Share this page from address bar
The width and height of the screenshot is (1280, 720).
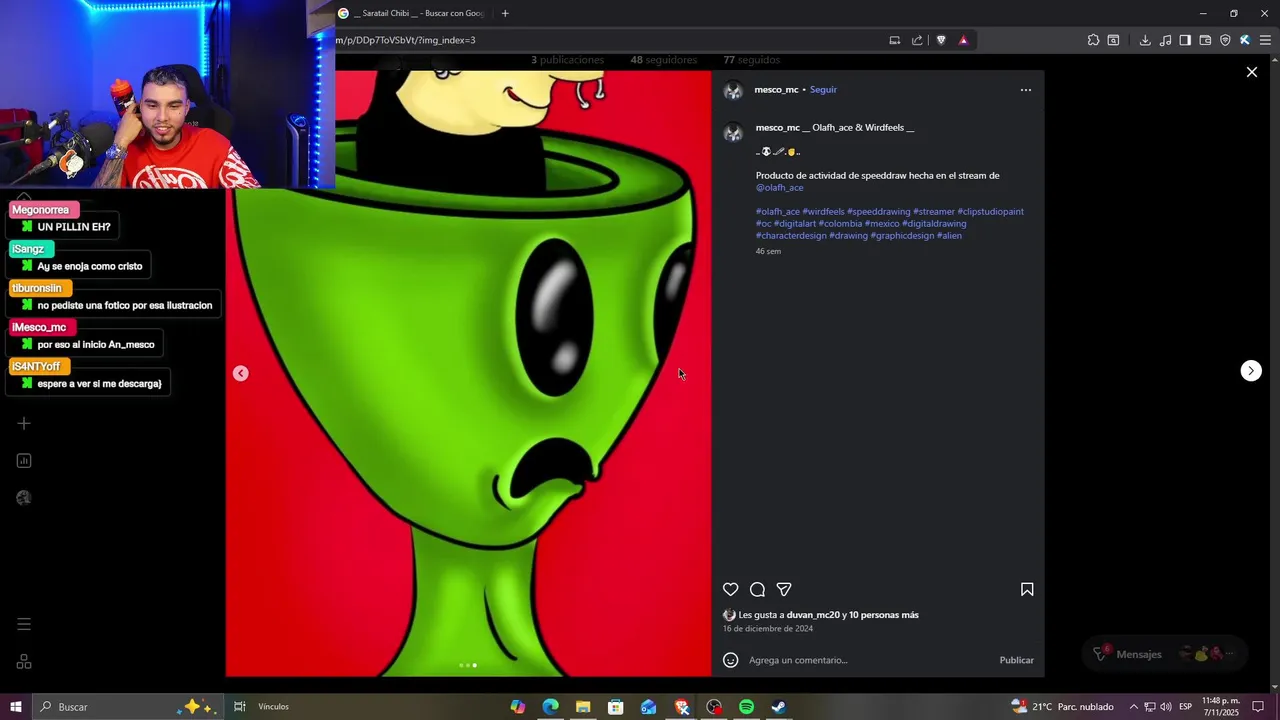[917, 40]
